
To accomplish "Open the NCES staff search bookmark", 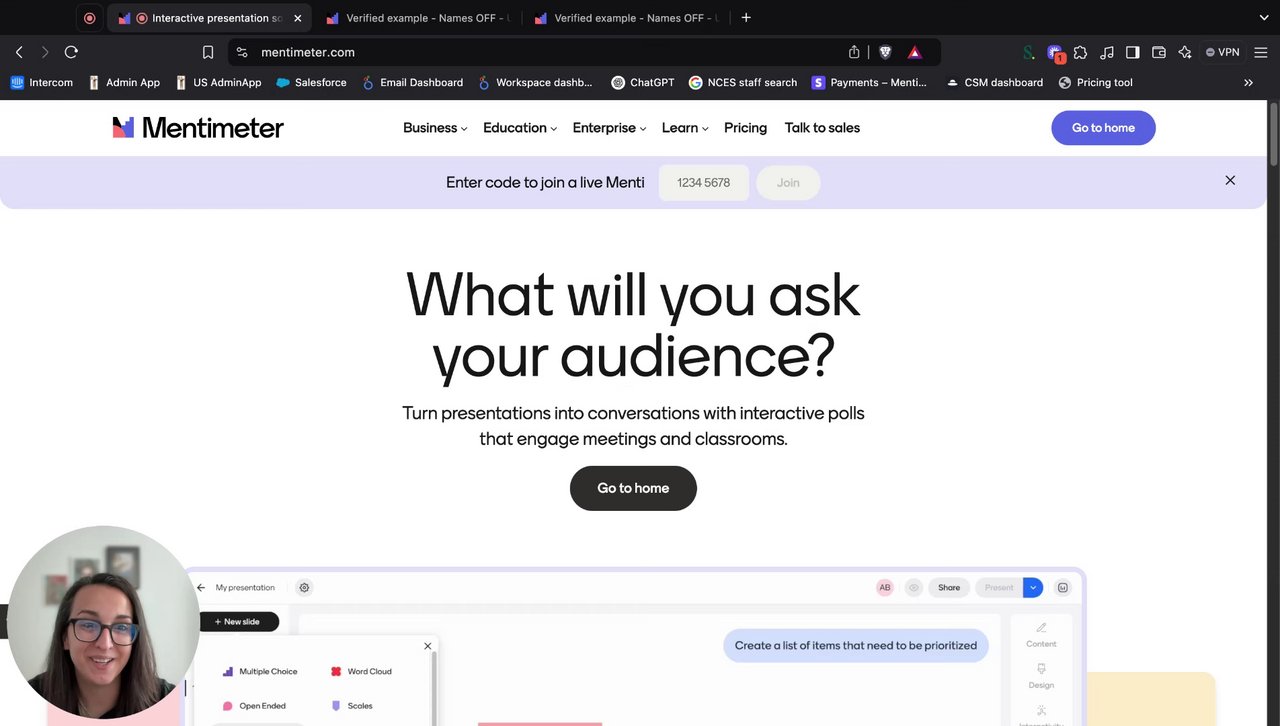I will [743, 83].
